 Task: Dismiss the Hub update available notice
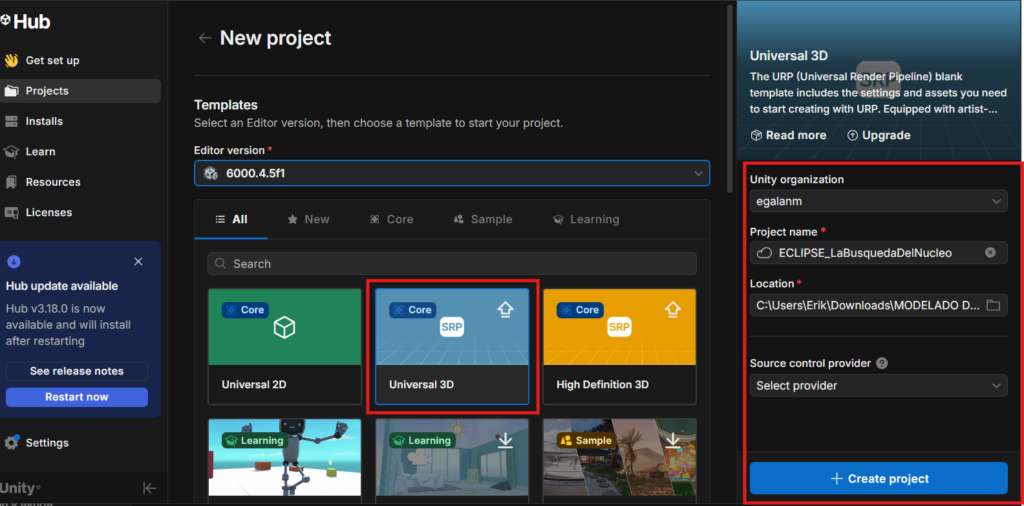pyautogui.click(x=138, y=262)
